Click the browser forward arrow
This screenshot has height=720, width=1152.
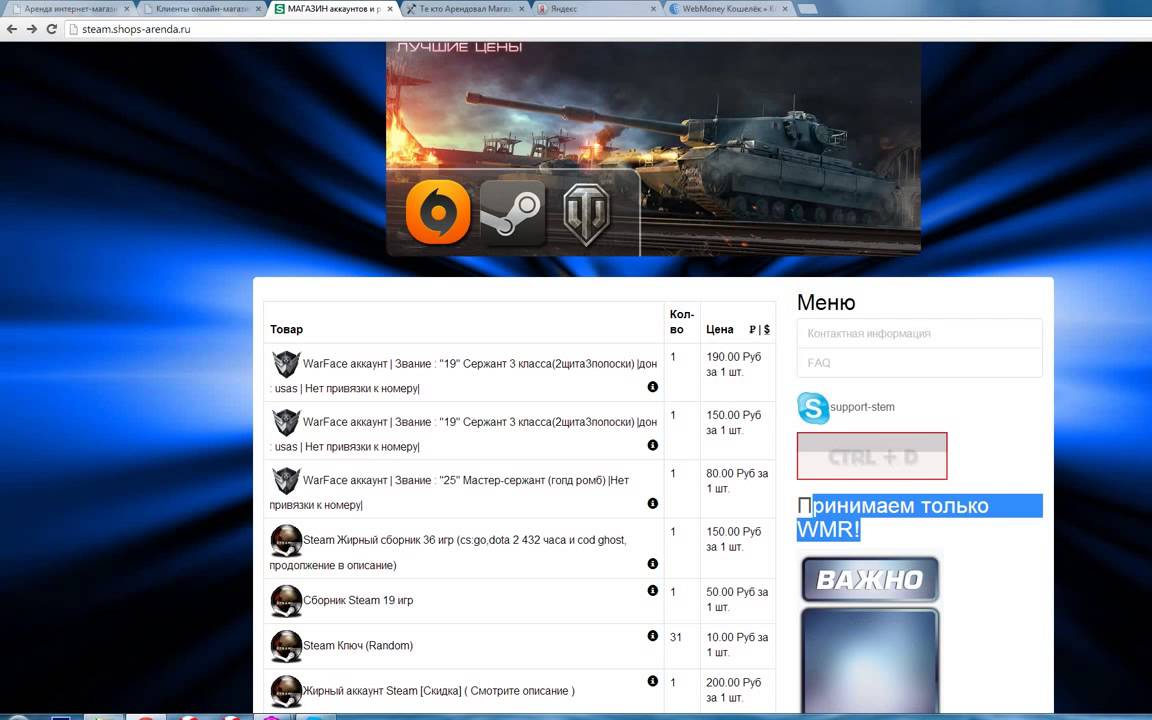32,29
